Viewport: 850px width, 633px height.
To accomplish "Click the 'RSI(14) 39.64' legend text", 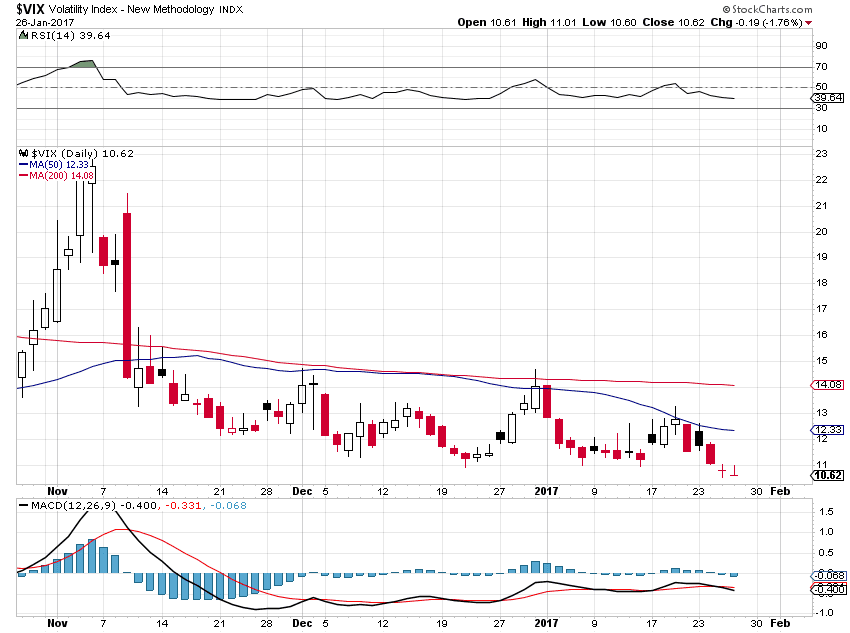I will click(70, 36).
